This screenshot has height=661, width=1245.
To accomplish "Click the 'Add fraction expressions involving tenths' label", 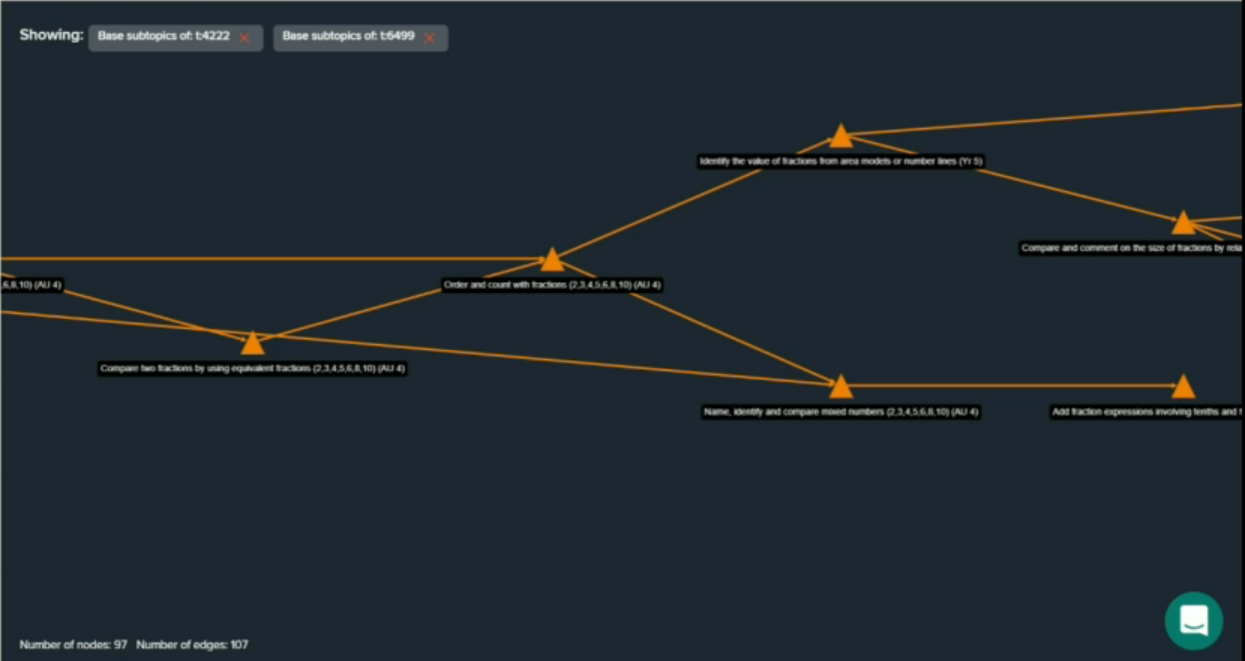I will (x=1147, y=411).
